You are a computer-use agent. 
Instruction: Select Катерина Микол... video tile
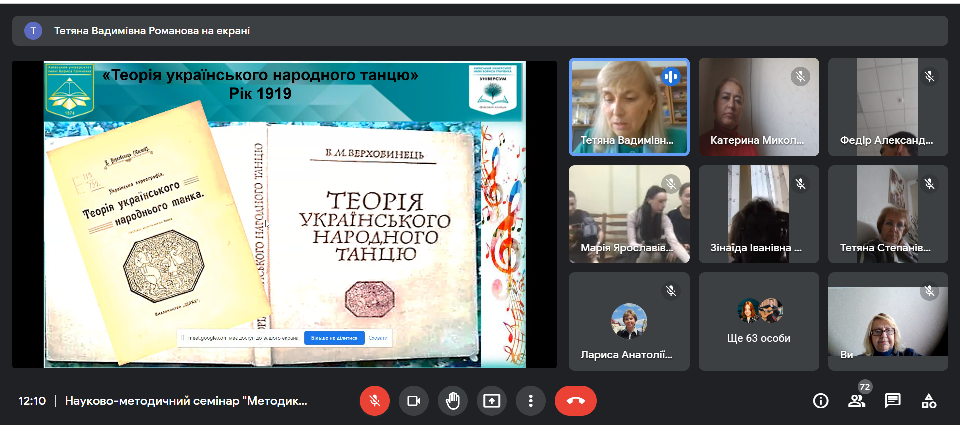coord(759,107)
